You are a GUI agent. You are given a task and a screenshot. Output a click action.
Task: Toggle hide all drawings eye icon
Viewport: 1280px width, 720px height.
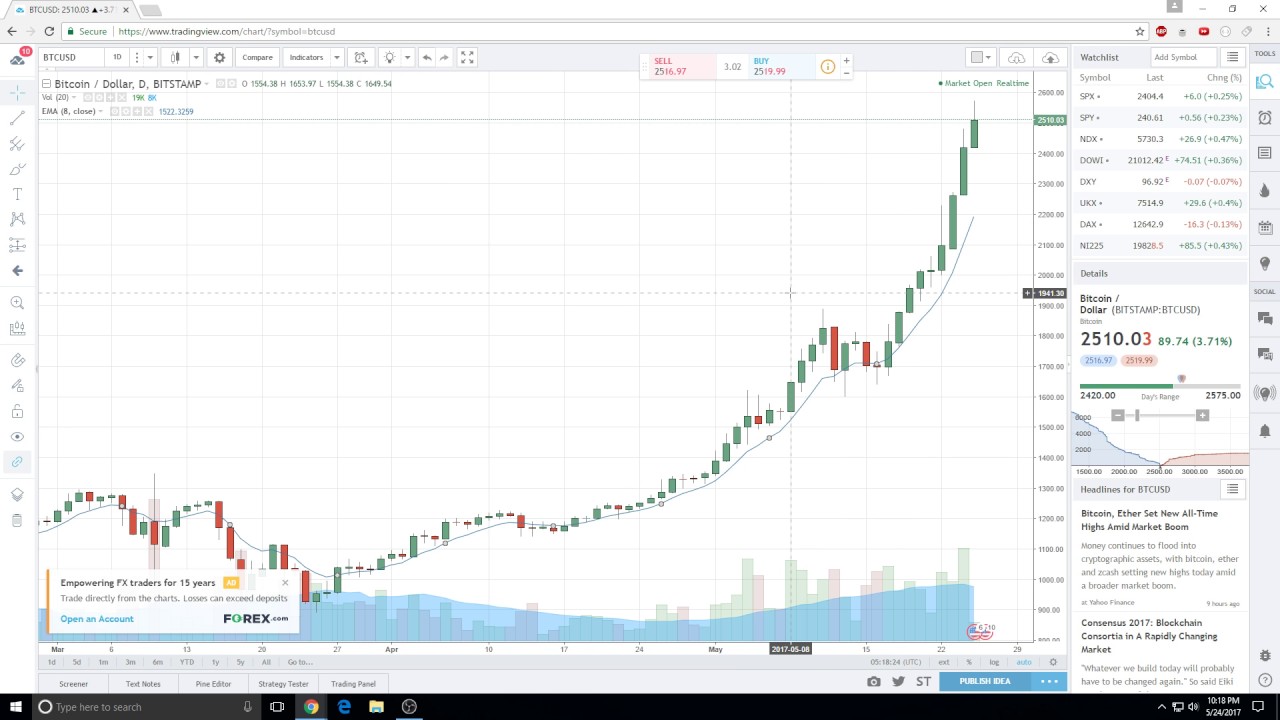17,436
